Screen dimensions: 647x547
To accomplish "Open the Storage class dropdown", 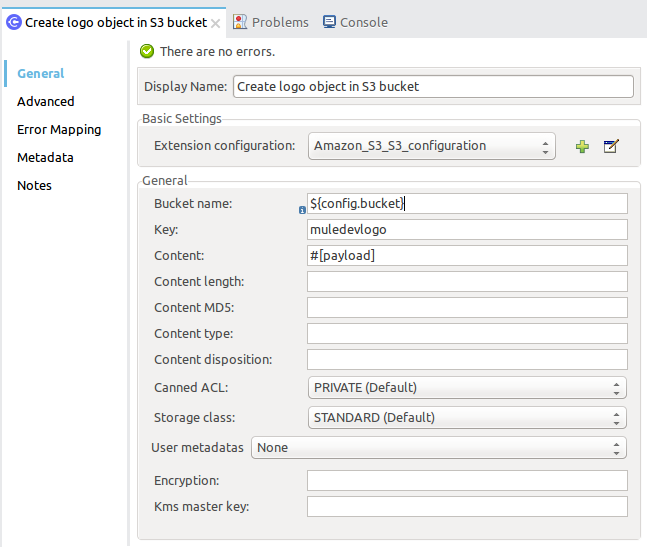I will pos(467,418).
